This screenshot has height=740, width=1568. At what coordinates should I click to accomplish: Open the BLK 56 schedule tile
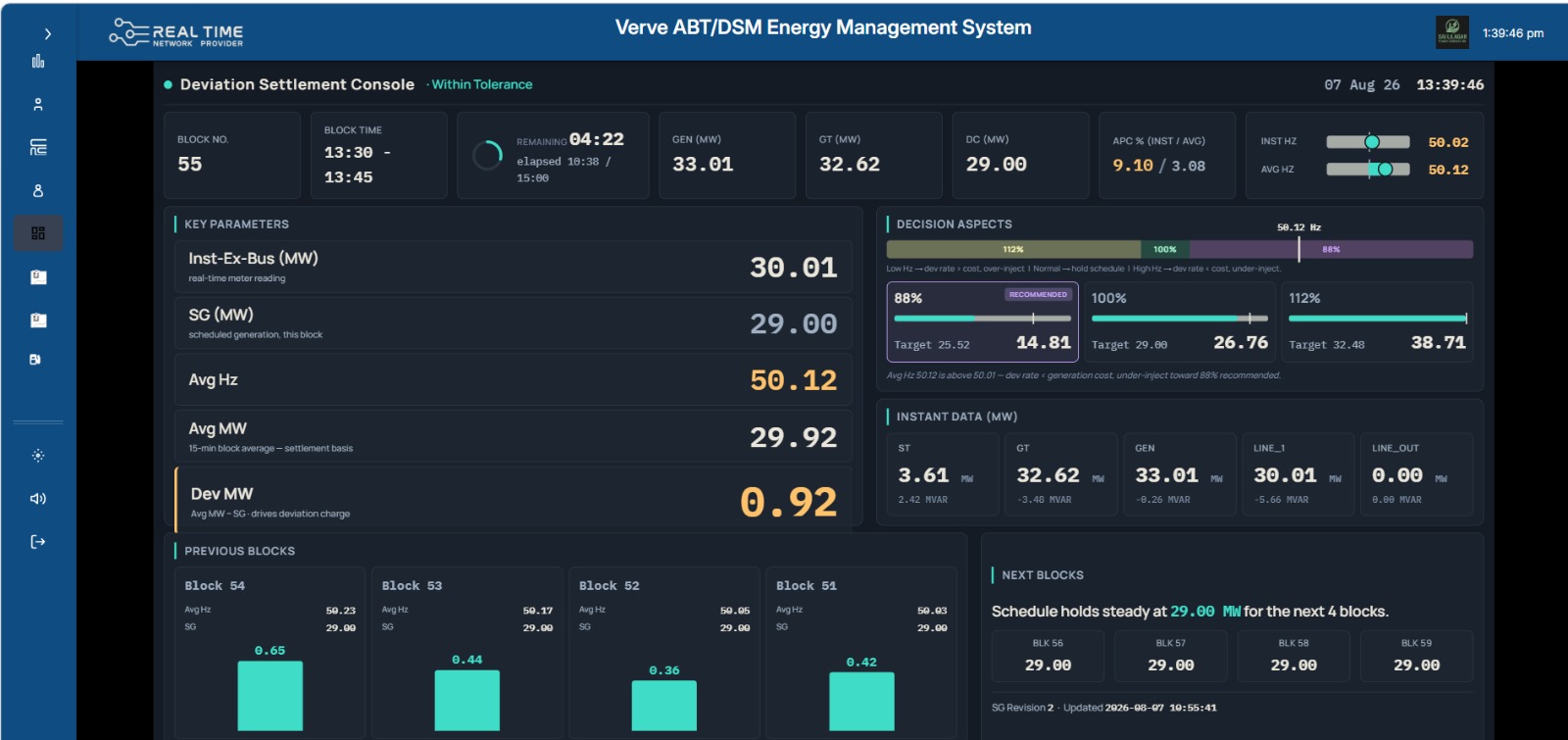[1048, 656]
